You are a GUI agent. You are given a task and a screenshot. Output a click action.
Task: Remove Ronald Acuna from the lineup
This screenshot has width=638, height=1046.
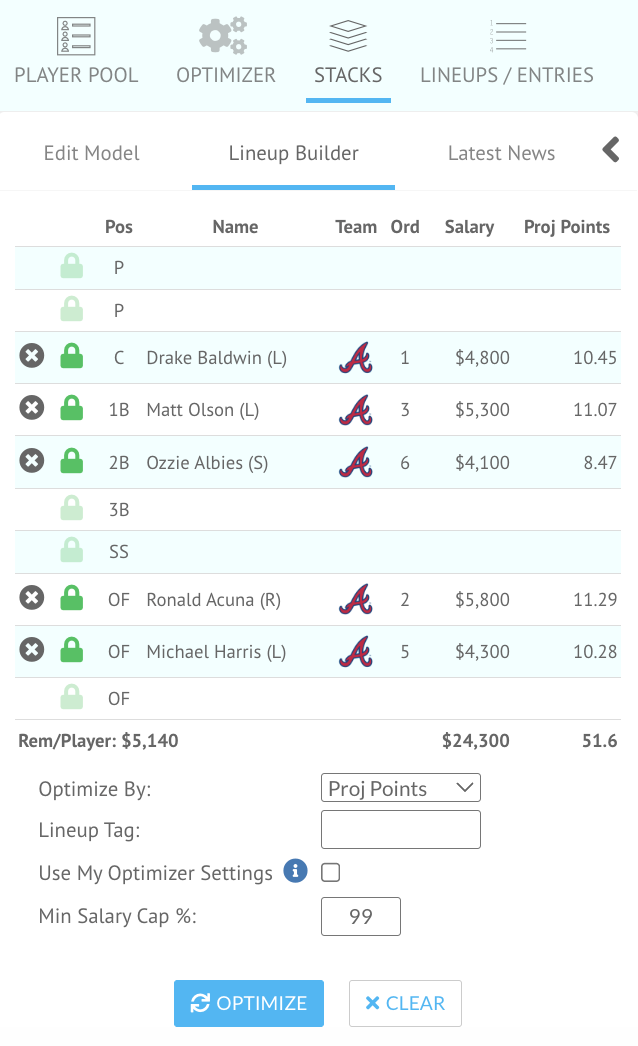pos(31,598)
